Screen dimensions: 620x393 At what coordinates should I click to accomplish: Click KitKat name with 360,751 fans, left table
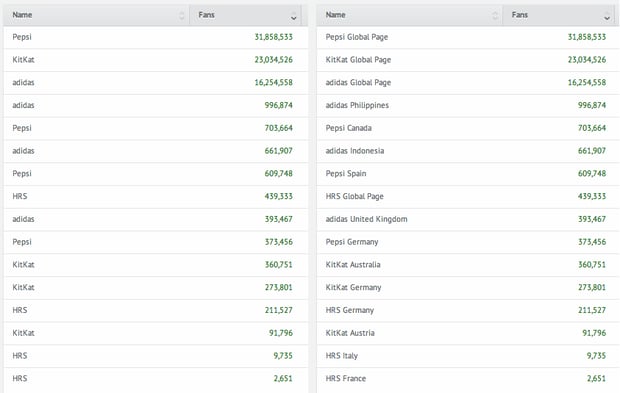tap(23, 265)
